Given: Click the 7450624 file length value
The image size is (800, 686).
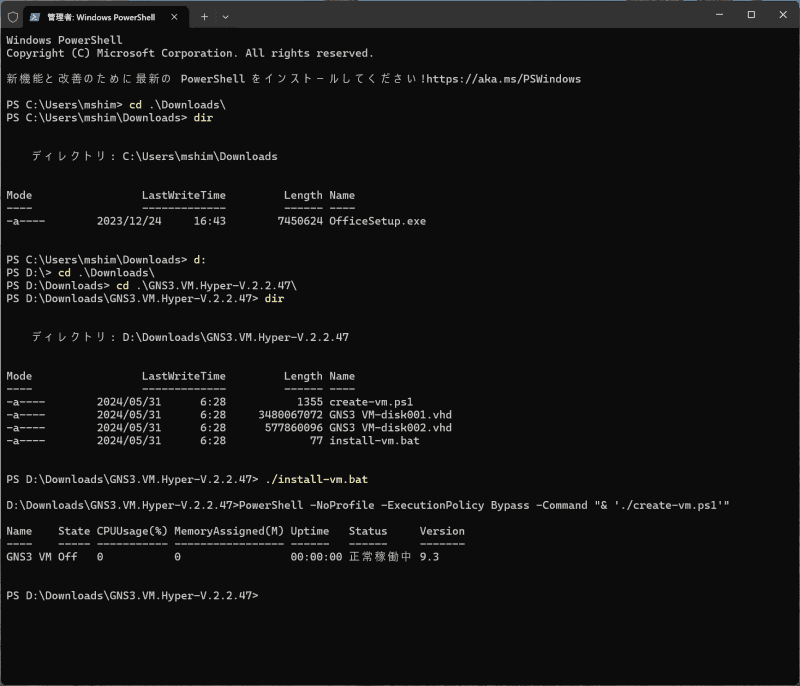Looking at the screenshot, I should [x=300, y=221].
